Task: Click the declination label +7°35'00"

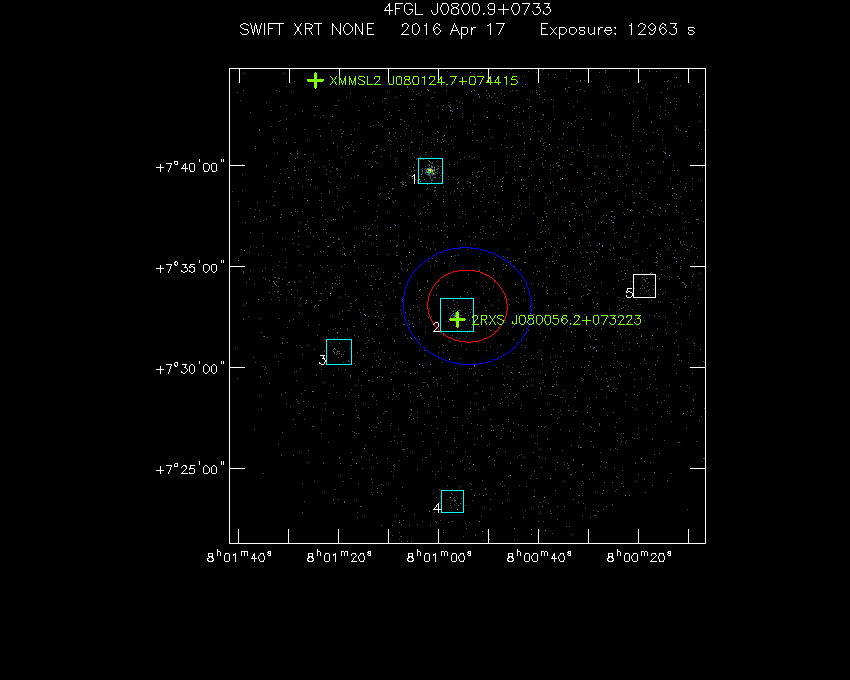Action: tap(190, 268)
